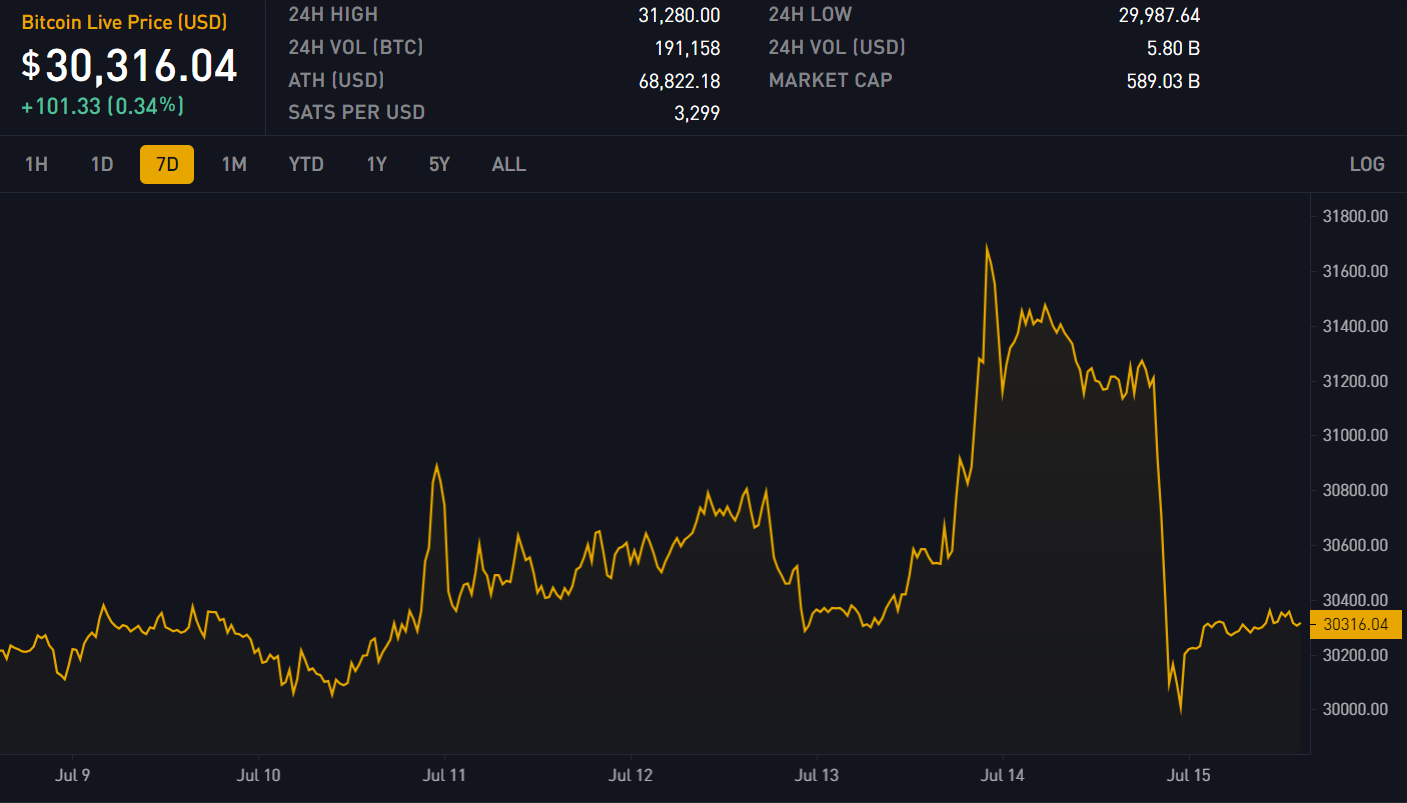Click the Bitcoin Live Price (USD) title
Viewport: 1407px width, 803px height.
[125, 22]
